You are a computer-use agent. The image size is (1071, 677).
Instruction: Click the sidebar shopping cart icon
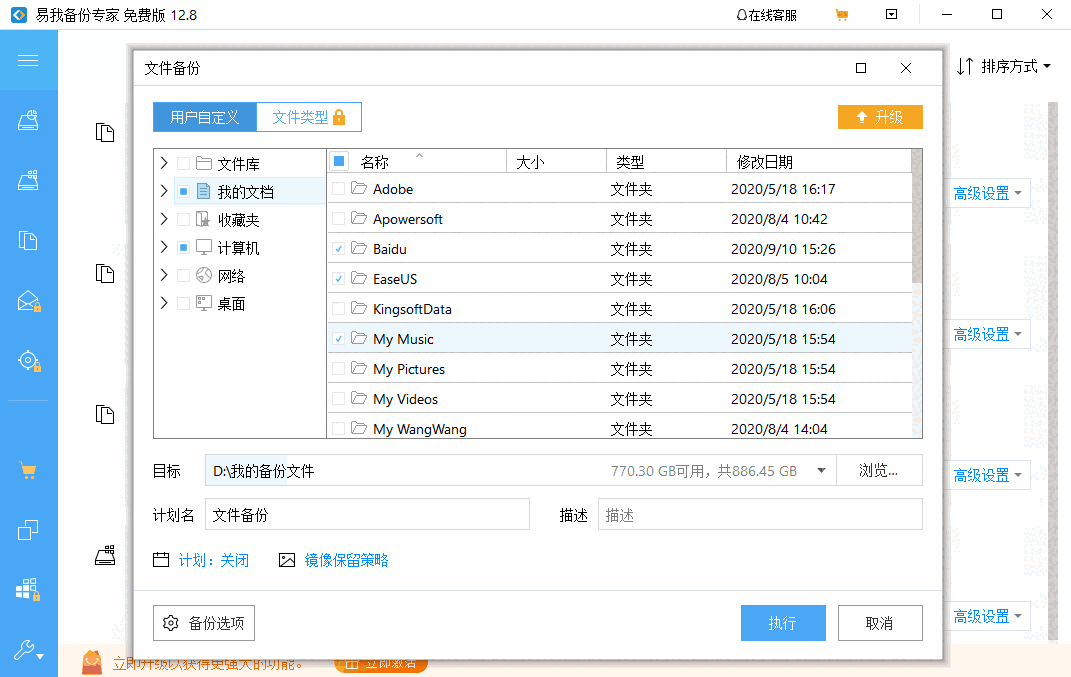pyautogui.click(x=28, y=470)
